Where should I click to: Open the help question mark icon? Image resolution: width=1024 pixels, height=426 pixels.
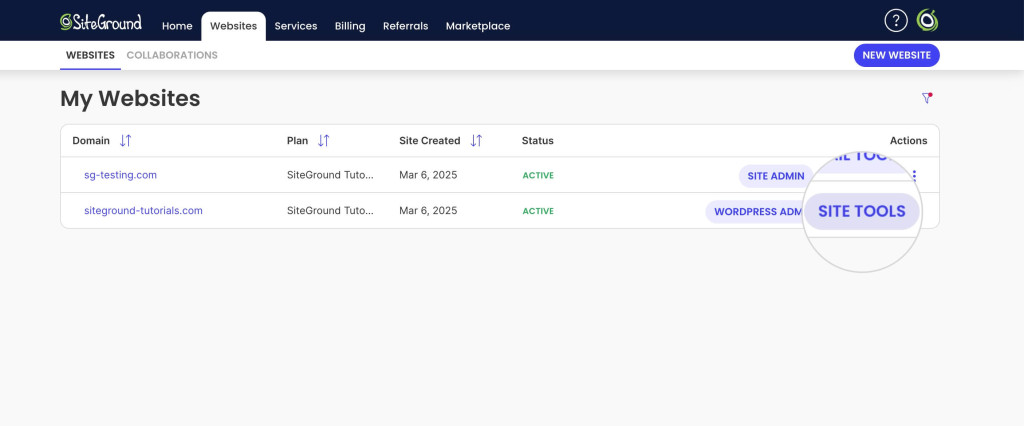pos(896,20)
